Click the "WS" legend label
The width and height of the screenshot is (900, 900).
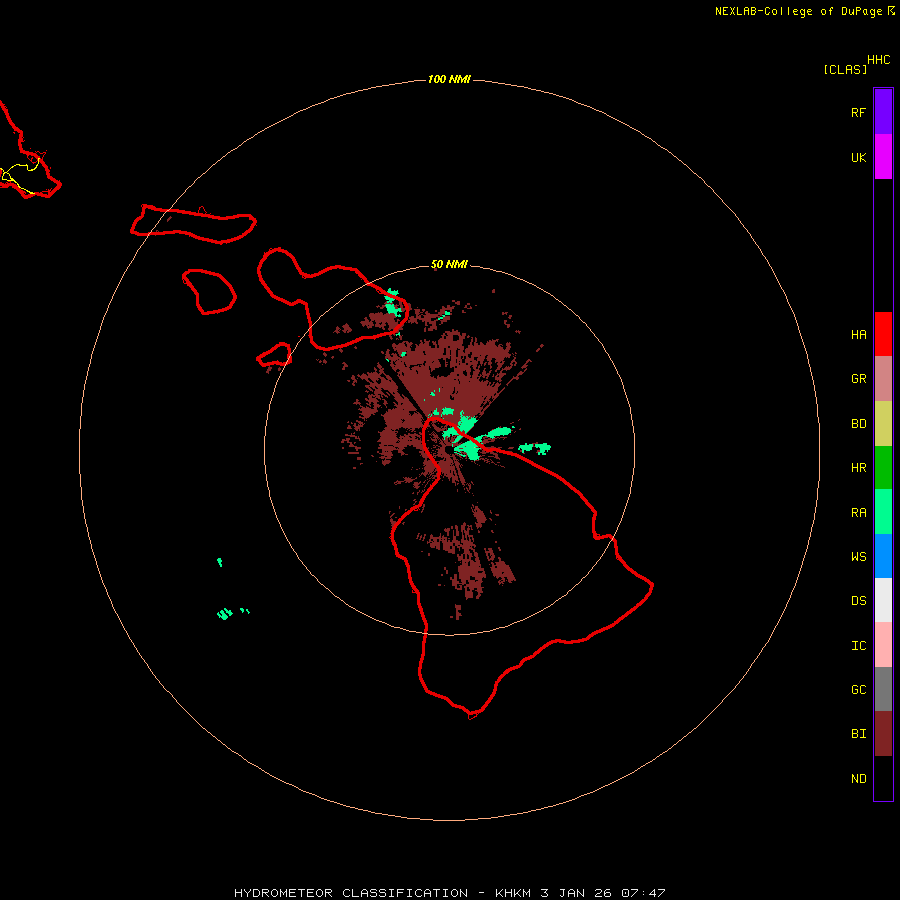tap(858, 556)
